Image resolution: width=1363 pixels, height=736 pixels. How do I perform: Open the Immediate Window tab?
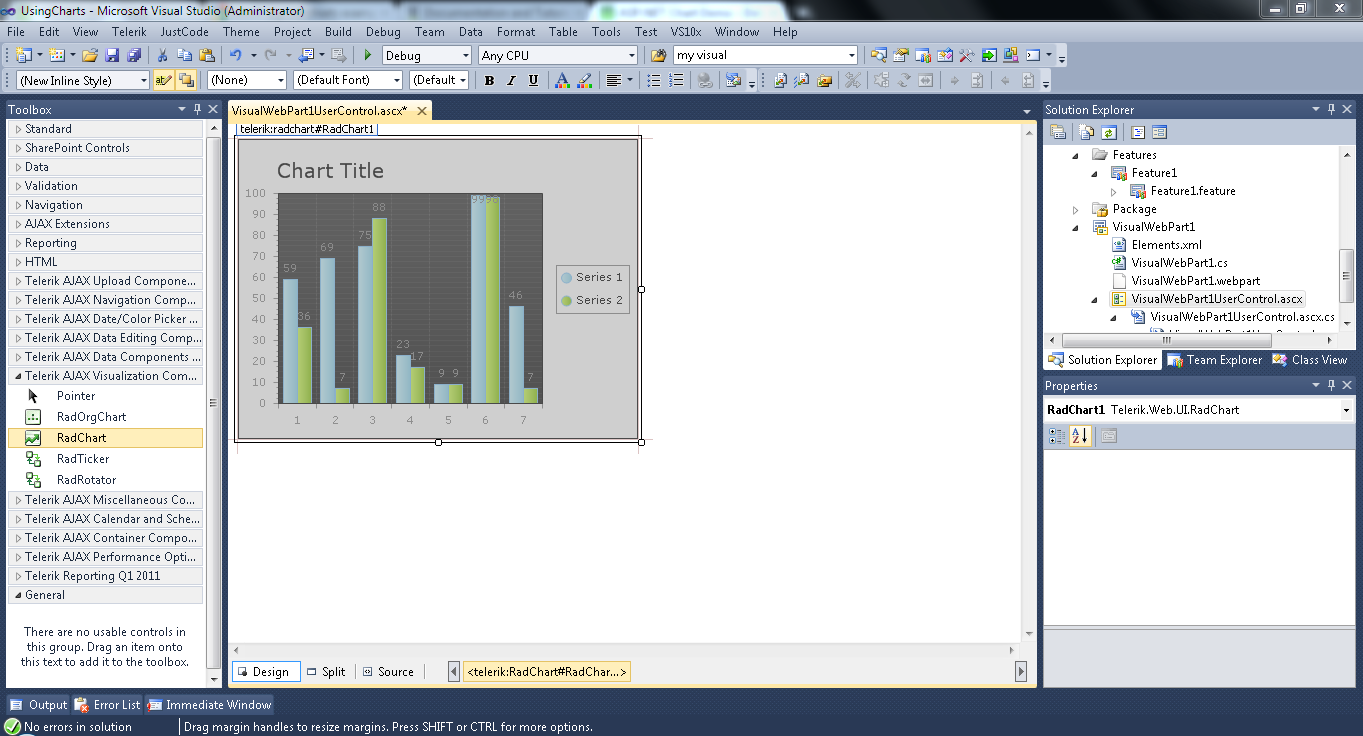[210, 705]
